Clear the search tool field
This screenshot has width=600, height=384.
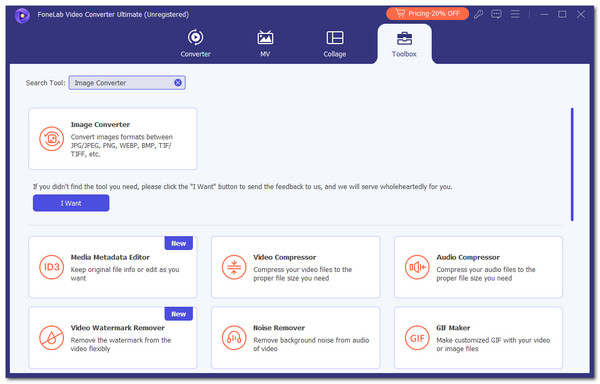pyautogui.click(x=178, y=83)
